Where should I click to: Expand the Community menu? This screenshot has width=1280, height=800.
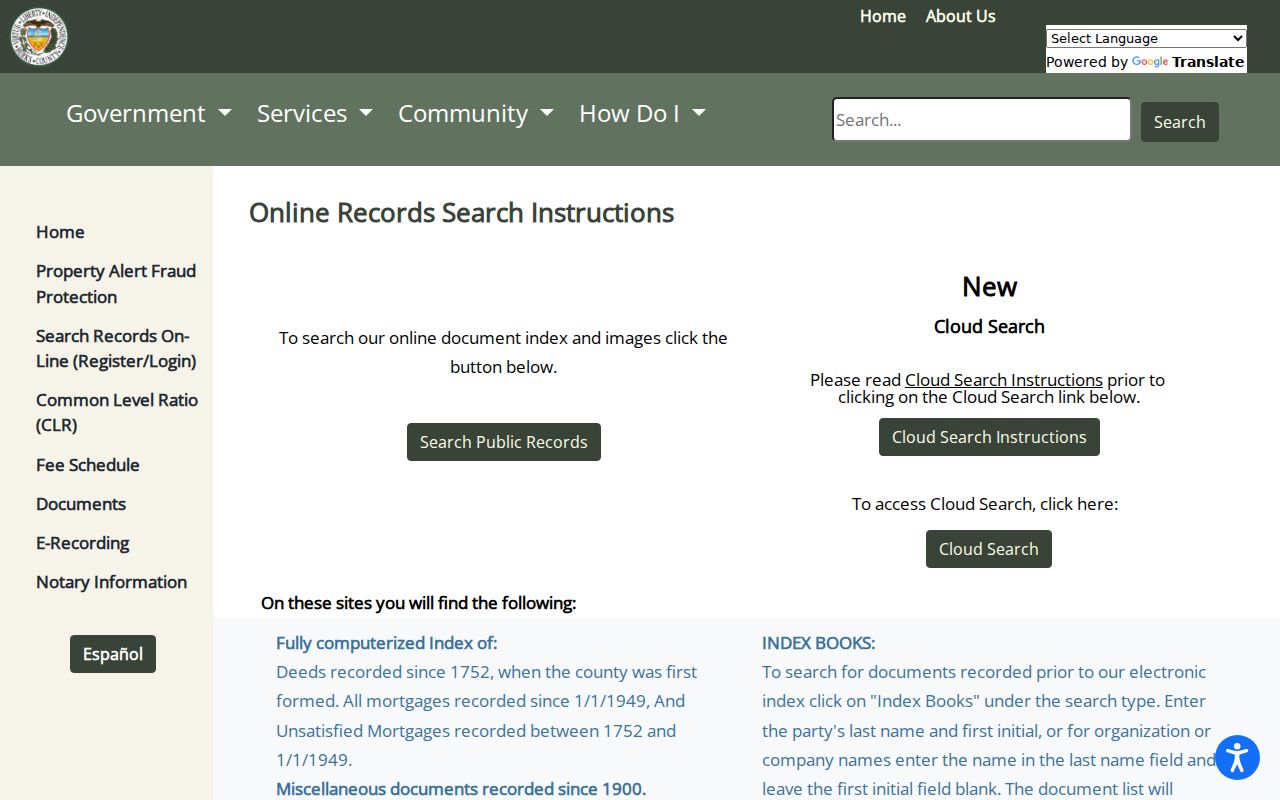(476, 113)
